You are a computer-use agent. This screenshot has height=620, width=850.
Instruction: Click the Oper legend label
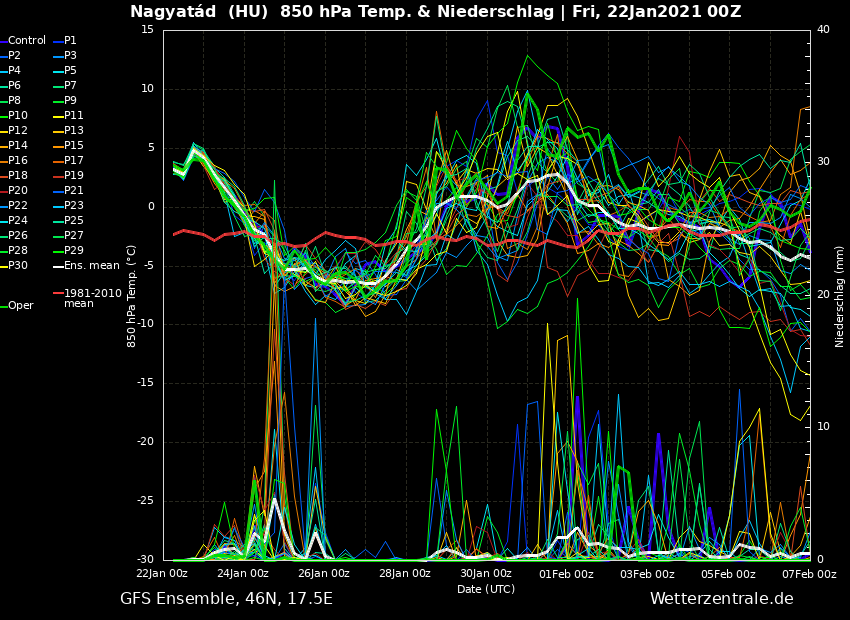tap(20, 306)
